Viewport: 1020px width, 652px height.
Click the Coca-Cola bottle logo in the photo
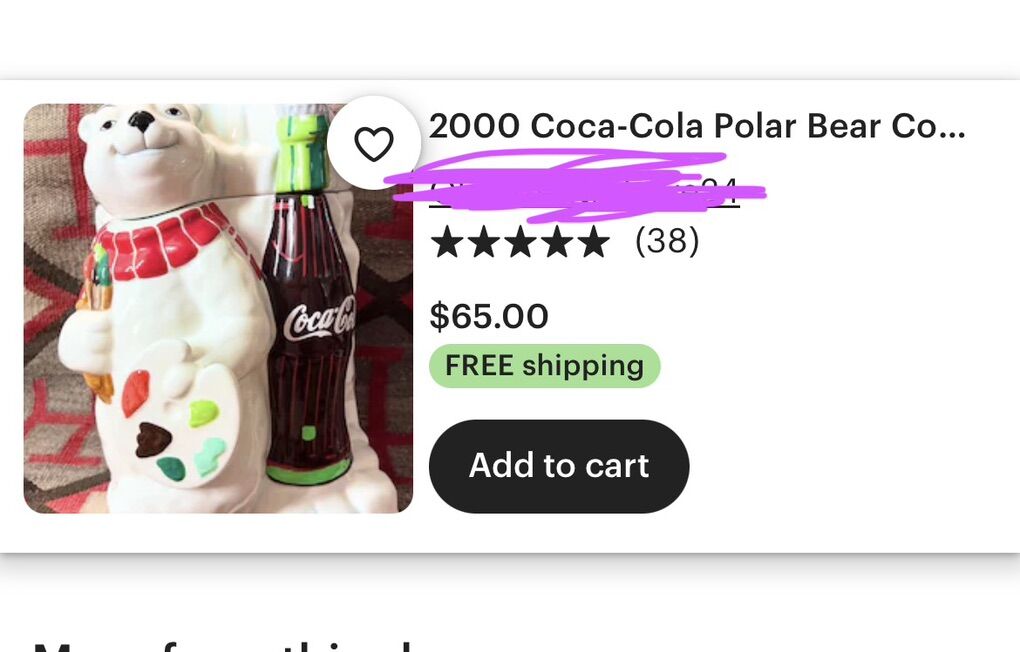tap(318, 320)
